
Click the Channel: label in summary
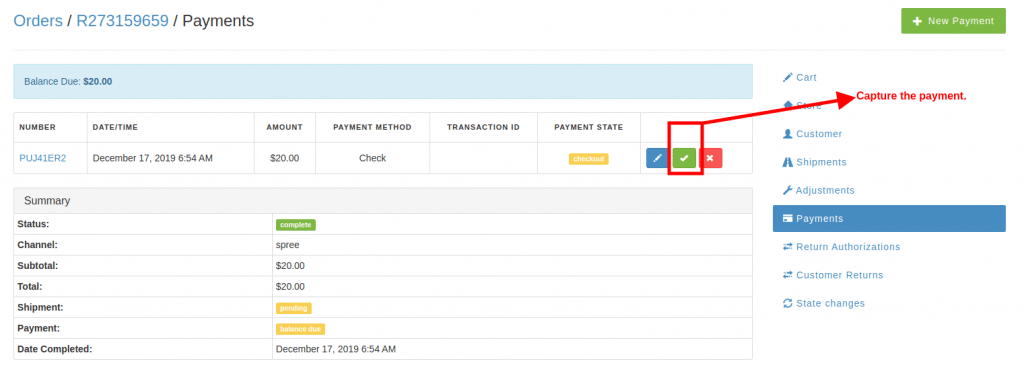pos(37,245)
